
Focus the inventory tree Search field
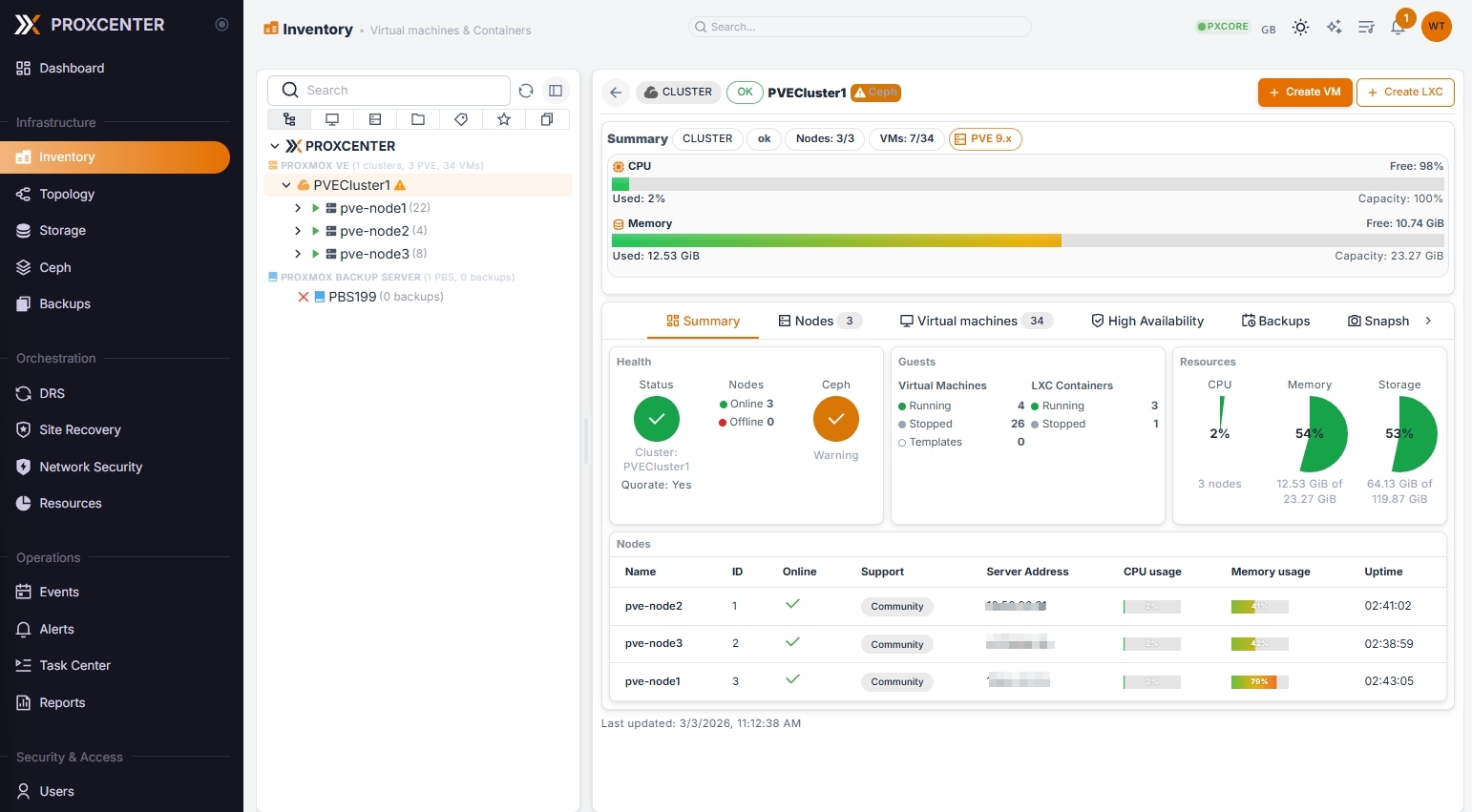coord(401,91)
